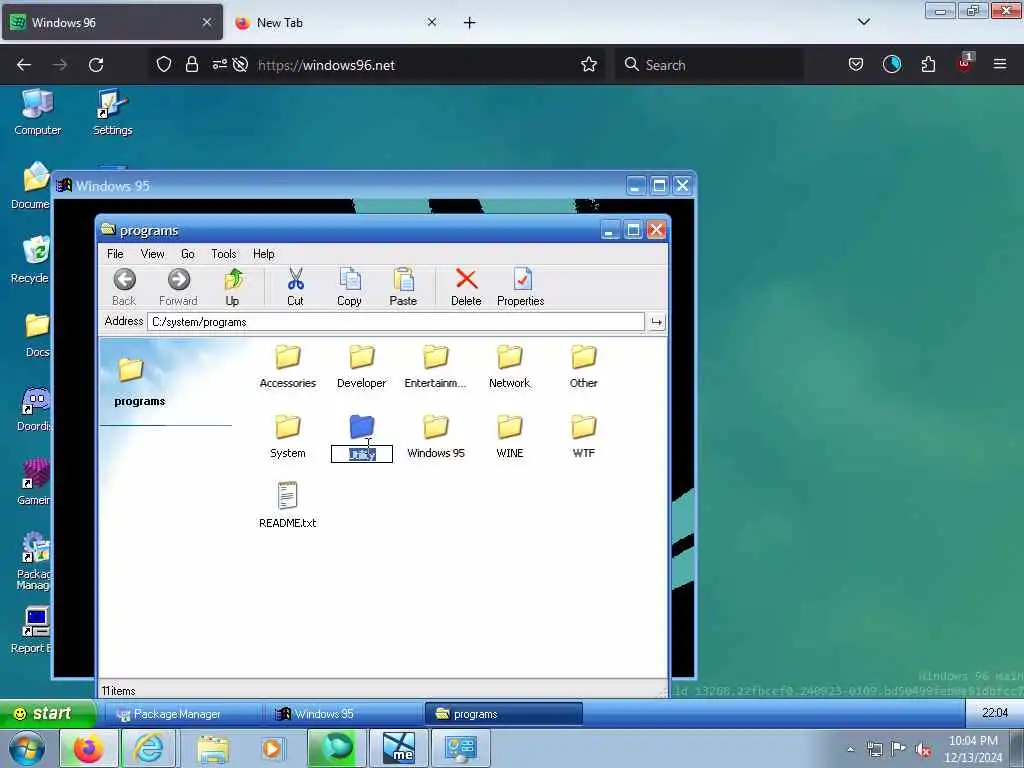Click the folder rename text box
Screen dimensions: 1024x768
click(x=362, y=454)
